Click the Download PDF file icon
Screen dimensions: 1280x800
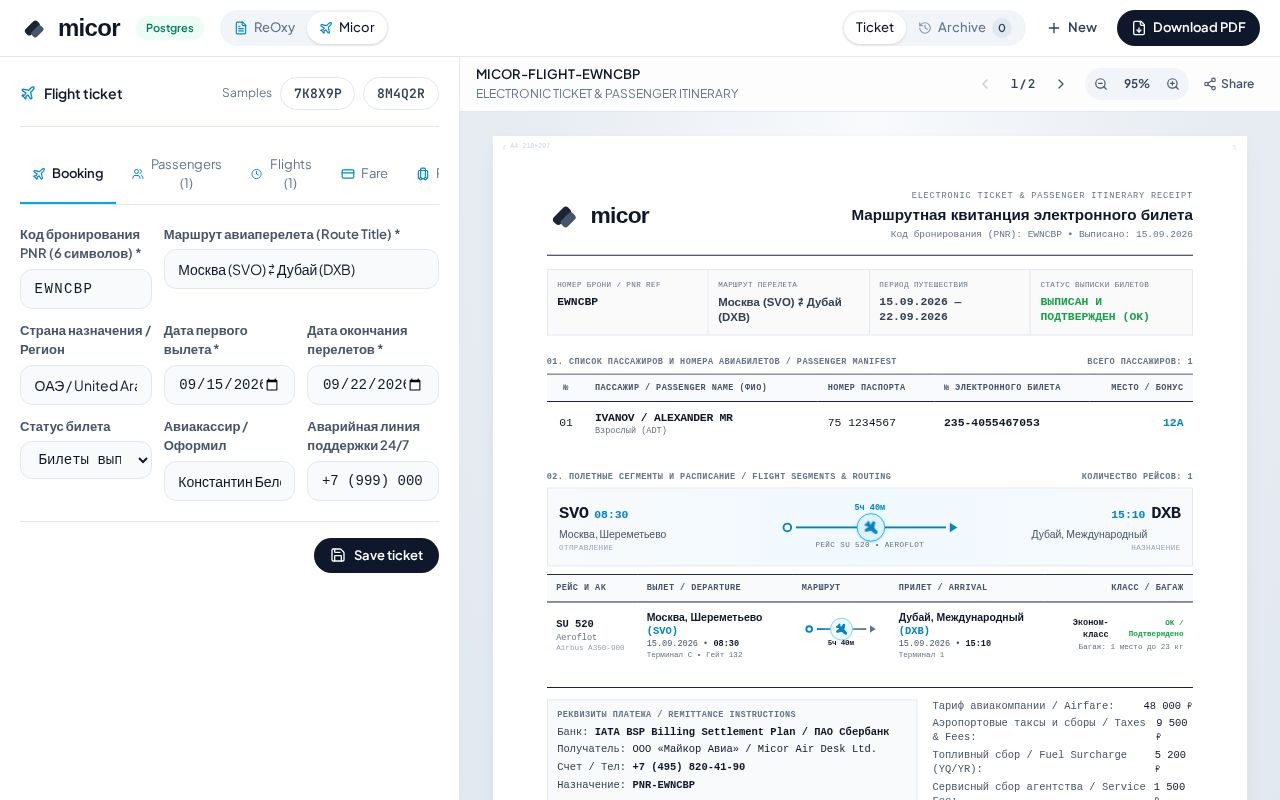(x=1139, y=28)
